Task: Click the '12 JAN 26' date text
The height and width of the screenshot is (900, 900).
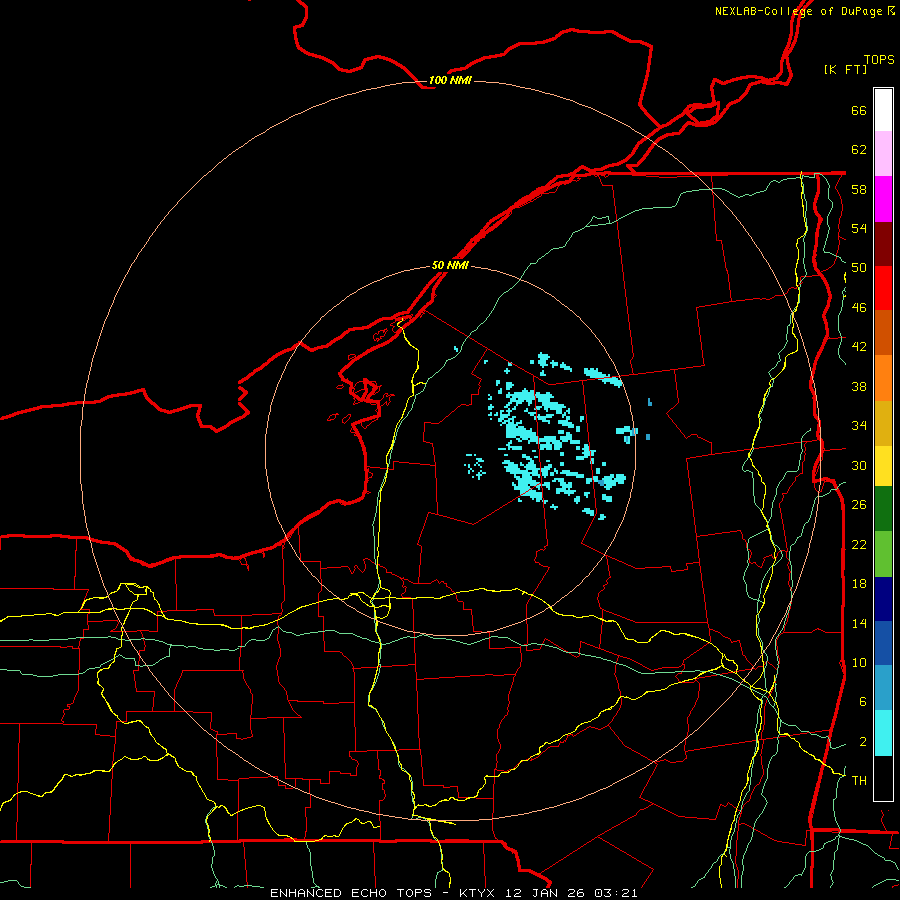Action: [x=546, y=893]
